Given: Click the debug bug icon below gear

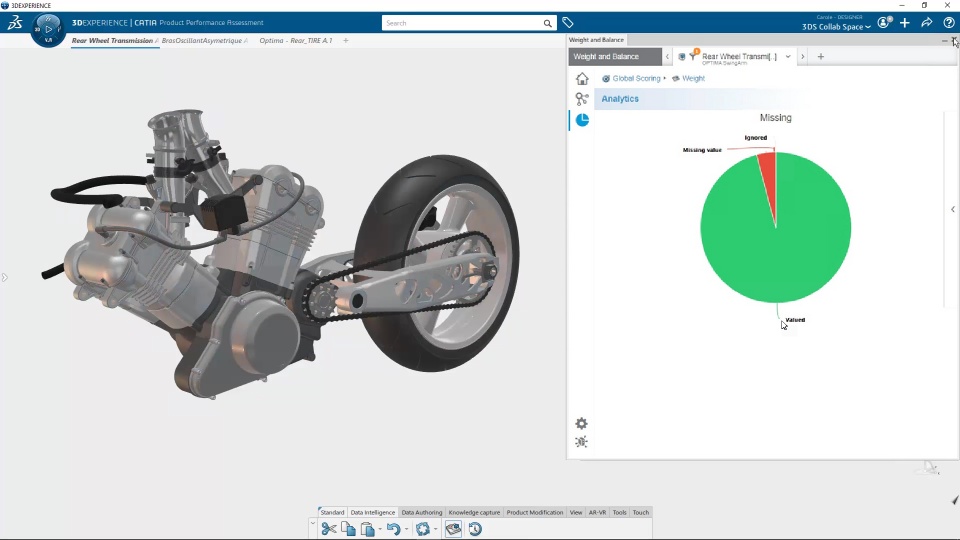Looking at the screenshot, I should point(581,442).
